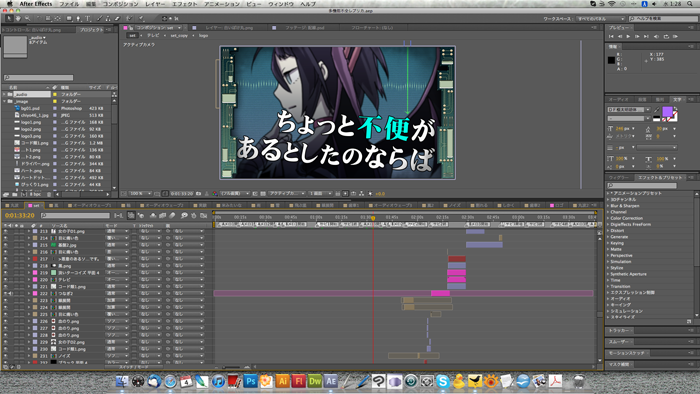The width and height of the screenshot is (700, 394).
Task: Click the loop option icon in preview
Action: click(666, 37)
